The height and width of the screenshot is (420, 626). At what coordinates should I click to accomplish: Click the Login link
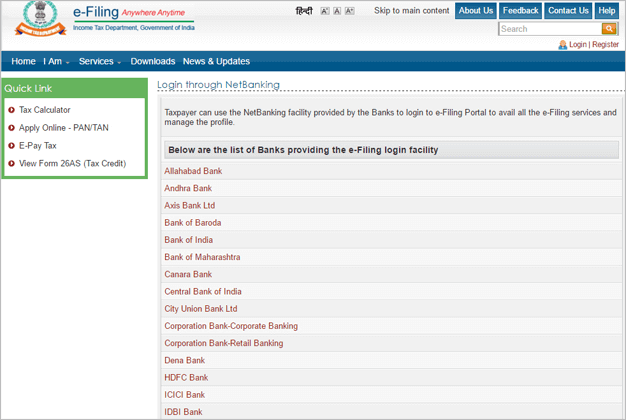click(x=578, y=44)
